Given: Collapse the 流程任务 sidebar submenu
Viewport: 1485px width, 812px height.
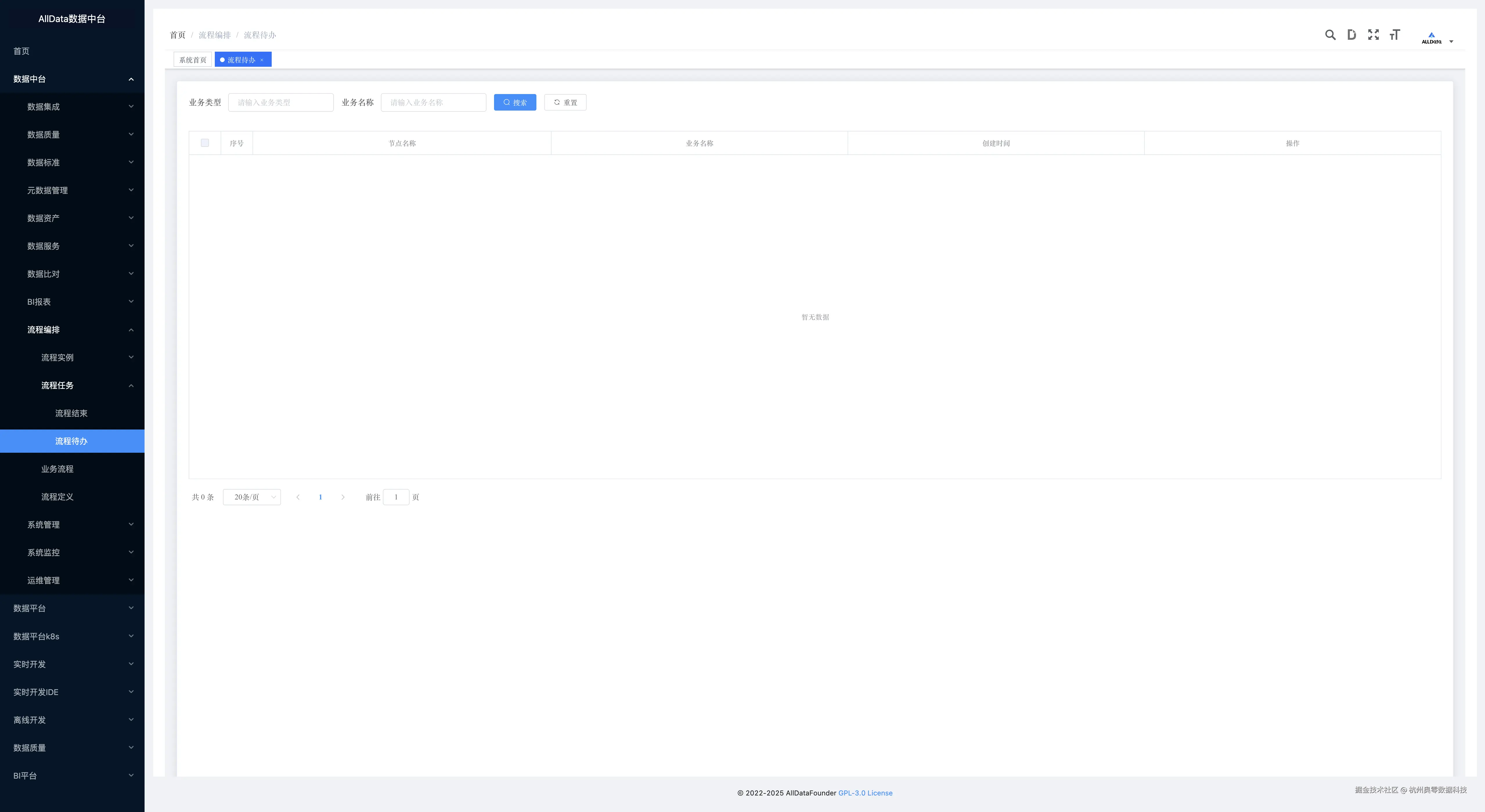Looking at the screenshot, I should click(72, 385).
